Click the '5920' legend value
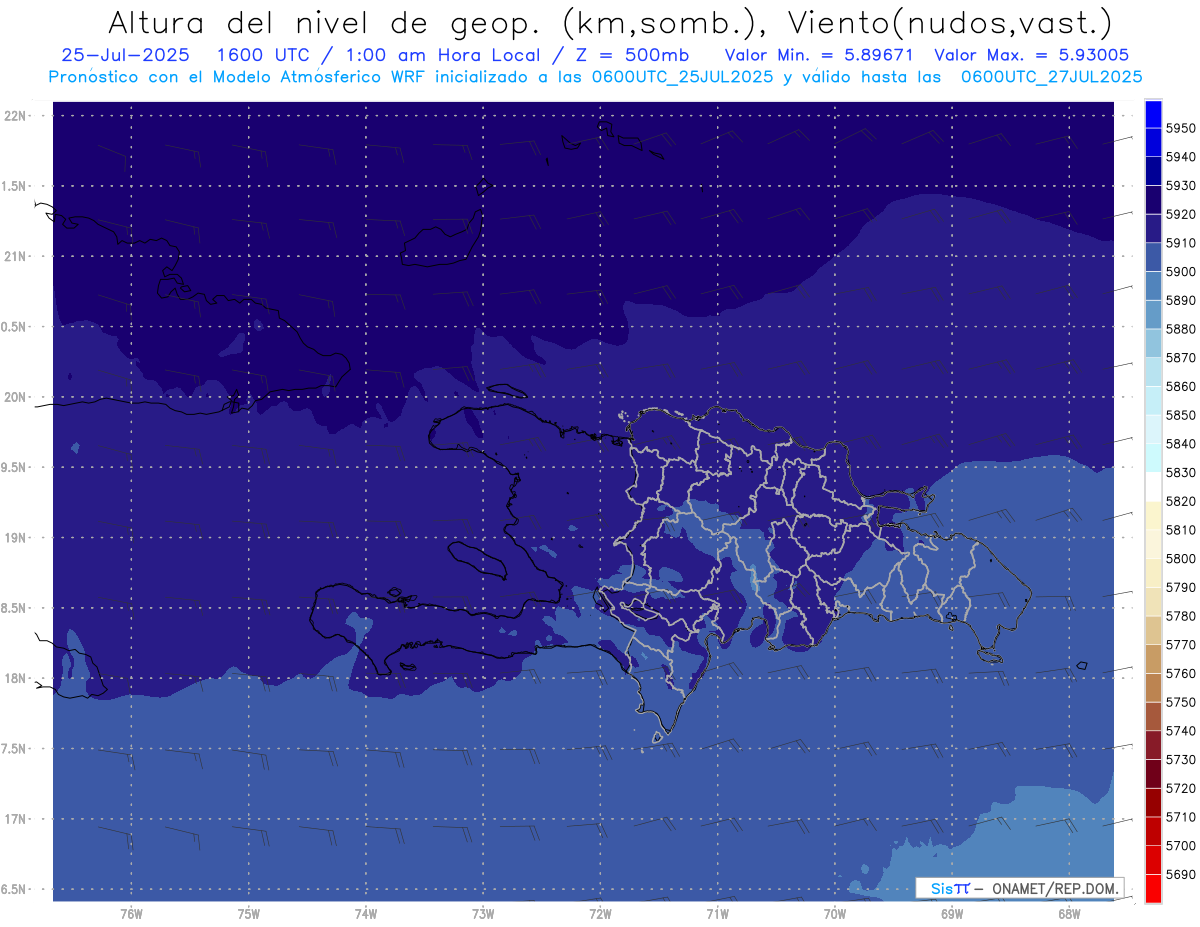1200x927 pixels. tap(1181, 215)
